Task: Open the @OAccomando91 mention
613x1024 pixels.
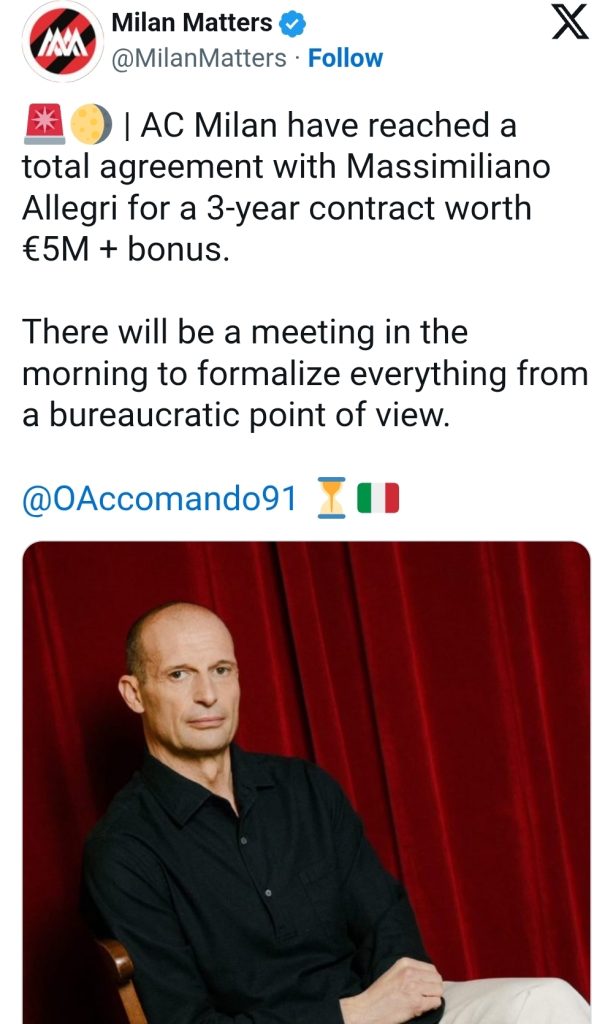Action: pyautogui.click(x=159, y=499)
